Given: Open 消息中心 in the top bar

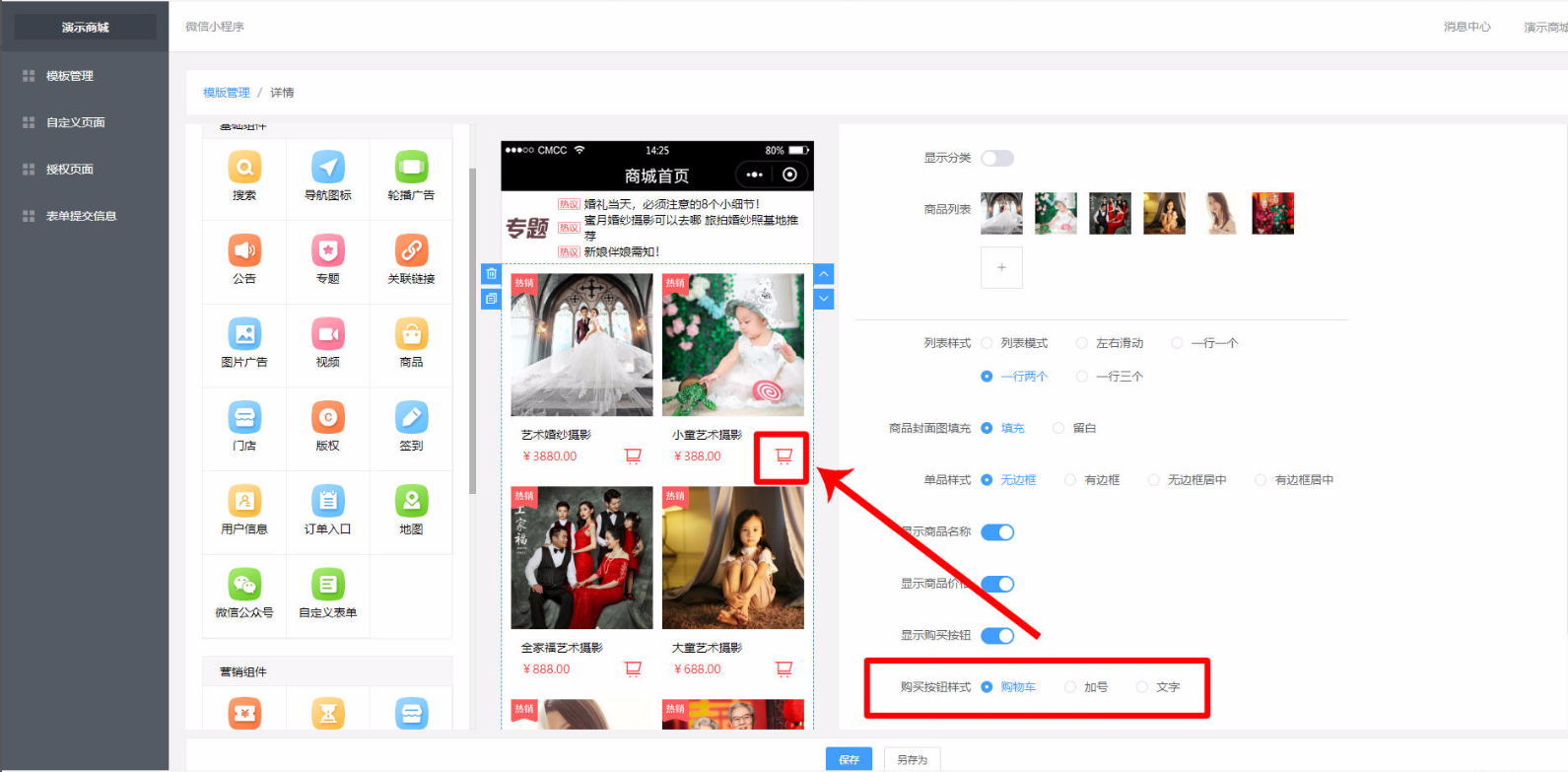Looking at the screenshot, I should point(1467,27).
